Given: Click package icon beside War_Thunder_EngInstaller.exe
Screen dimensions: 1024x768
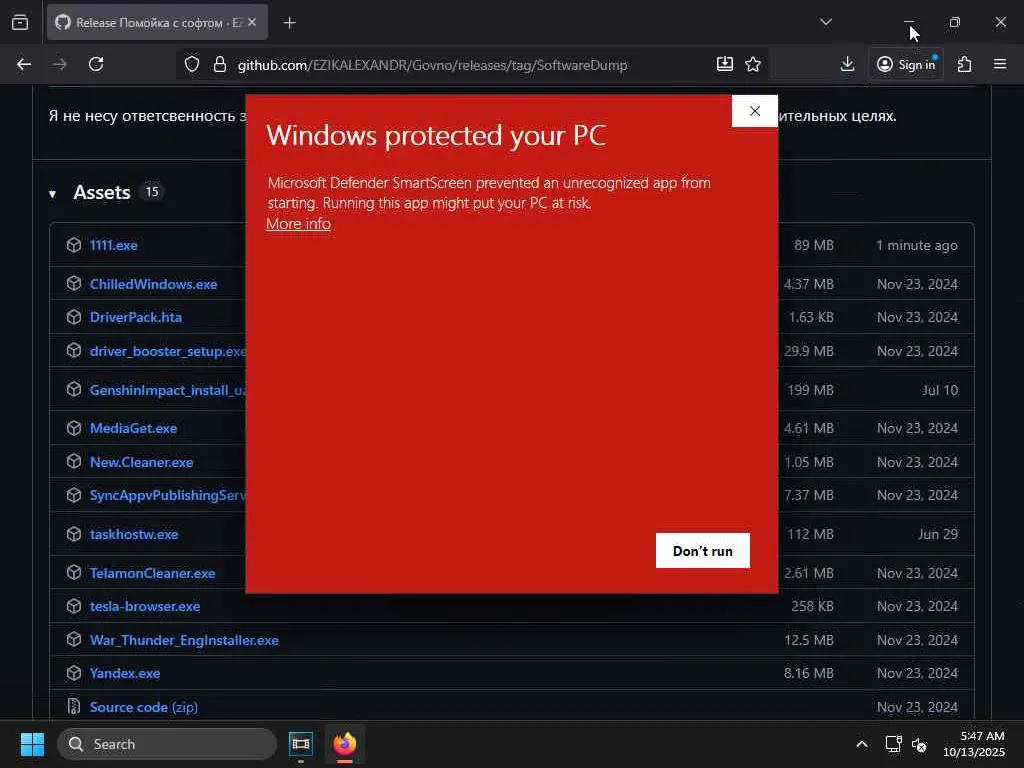Looking at the screenshot, I should point(74,639).
